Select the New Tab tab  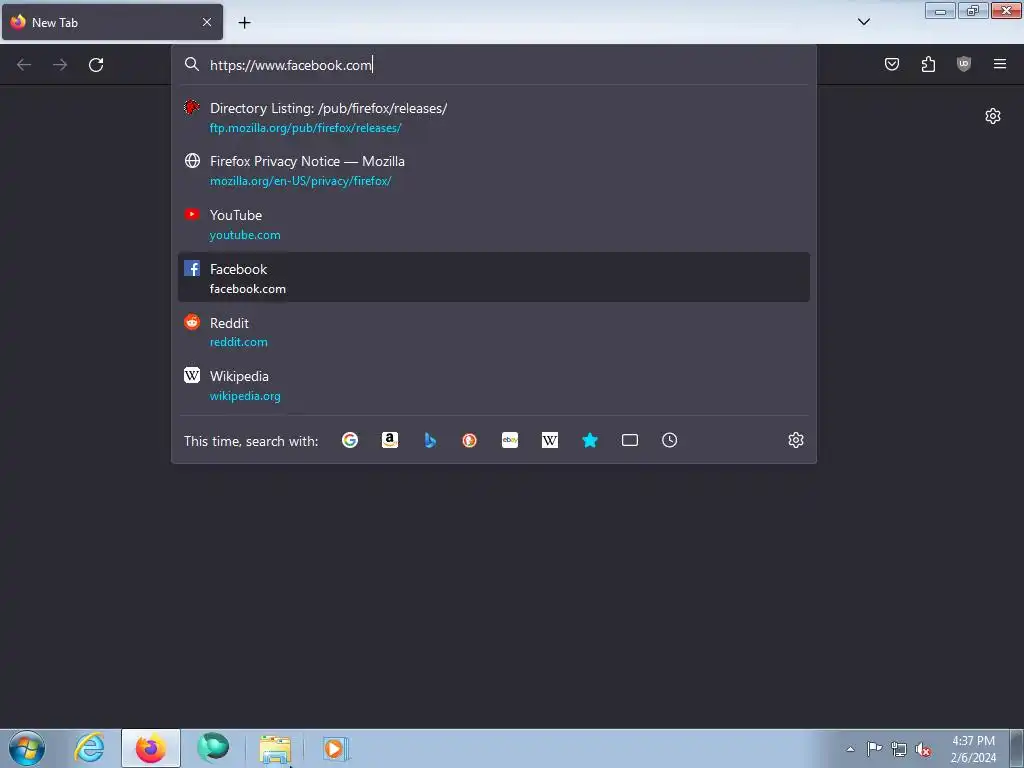[112, 22]
